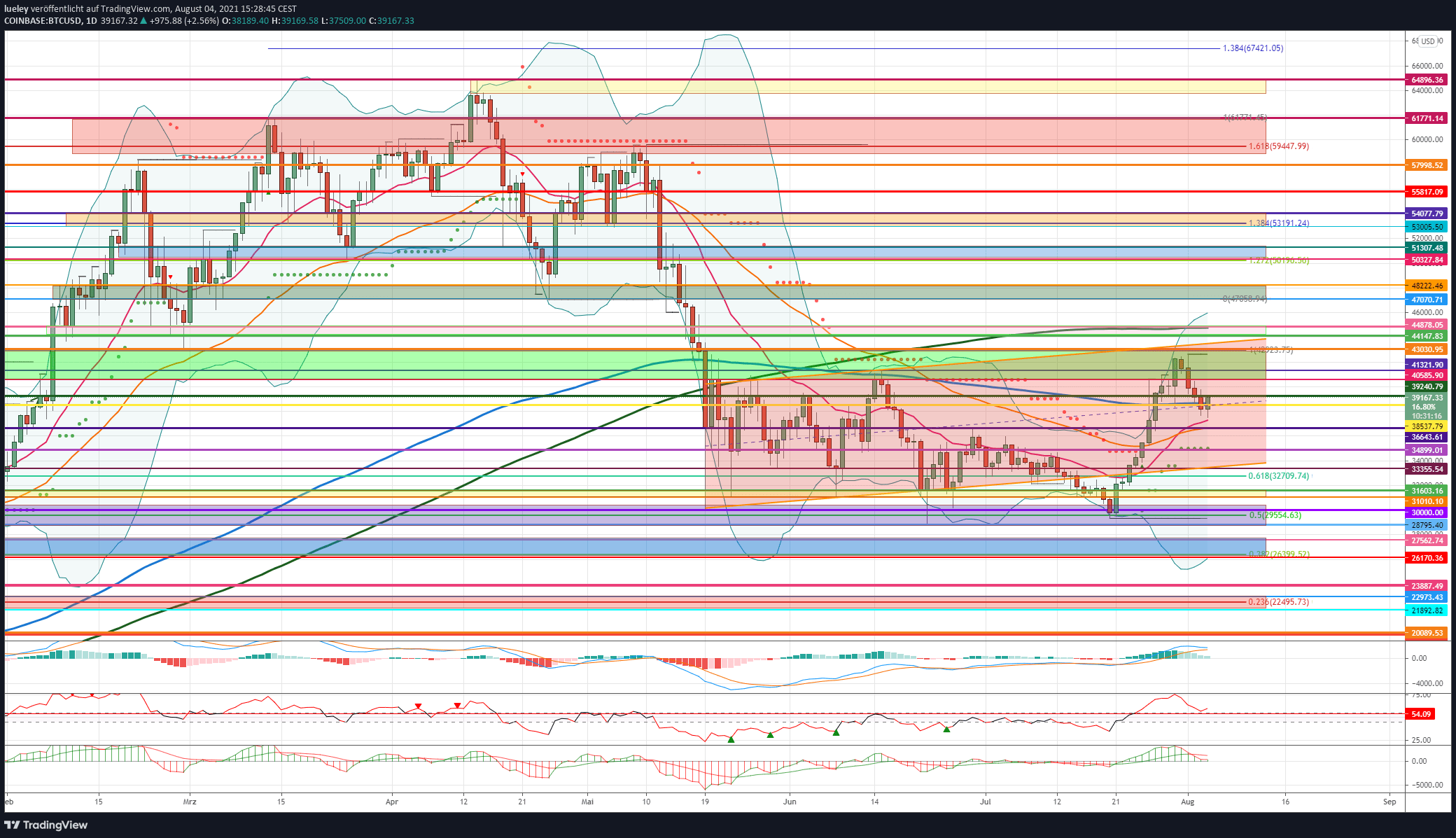1456x838 pixels.
Task: Select the Fibonacci 0.618(32709.74) label
Action: pyautogui.click(x=1279, y=476)
